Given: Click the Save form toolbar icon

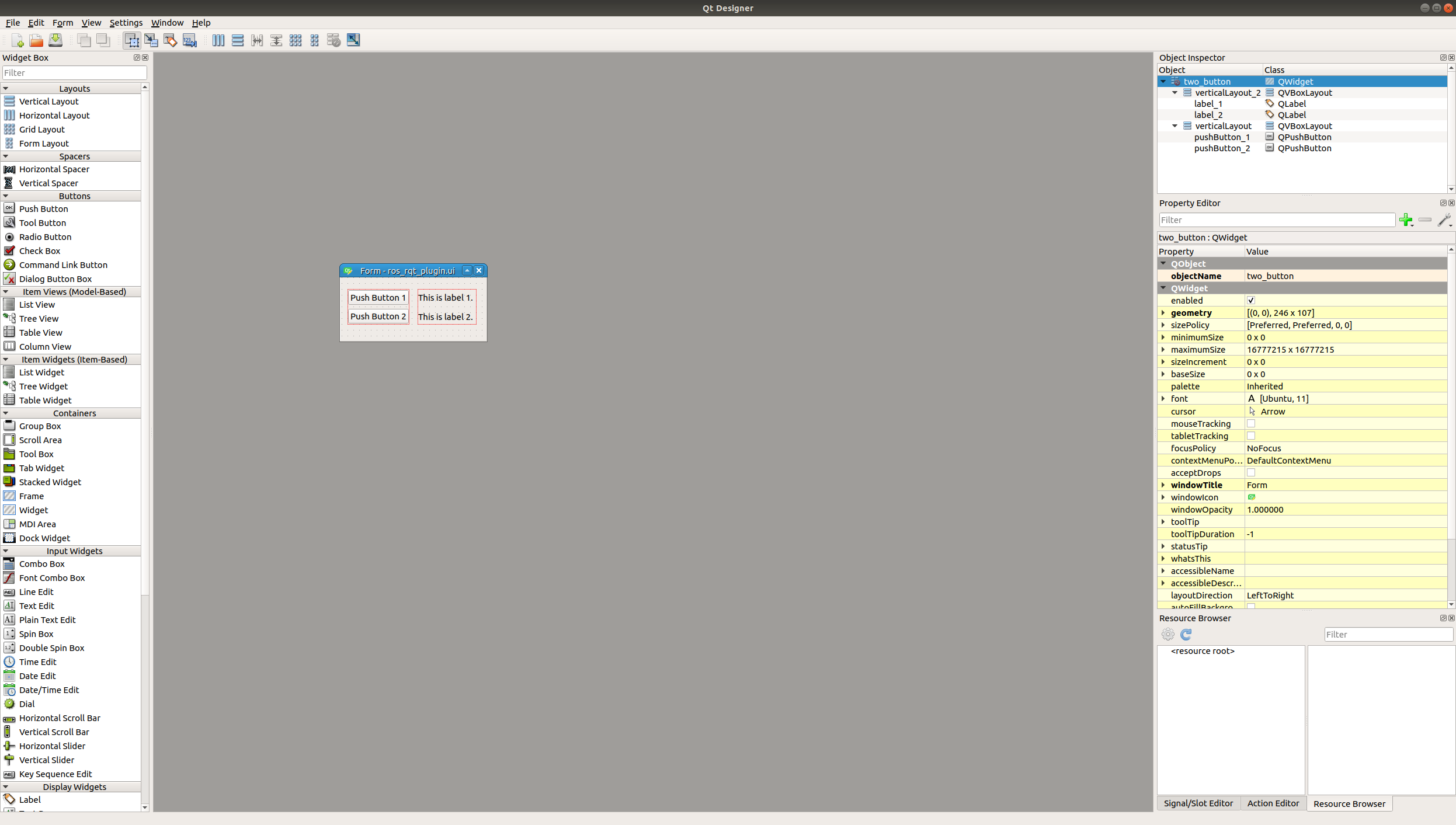Looking at the screenshot, I should (x=55, y=40).
